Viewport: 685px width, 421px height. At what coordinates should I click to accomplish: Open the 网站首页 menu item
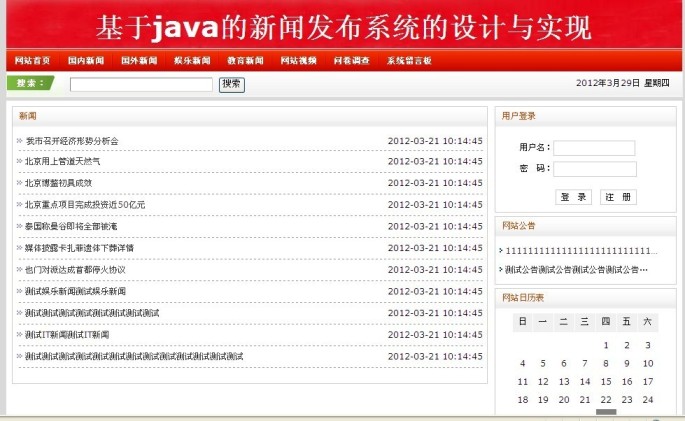(33, 61)
